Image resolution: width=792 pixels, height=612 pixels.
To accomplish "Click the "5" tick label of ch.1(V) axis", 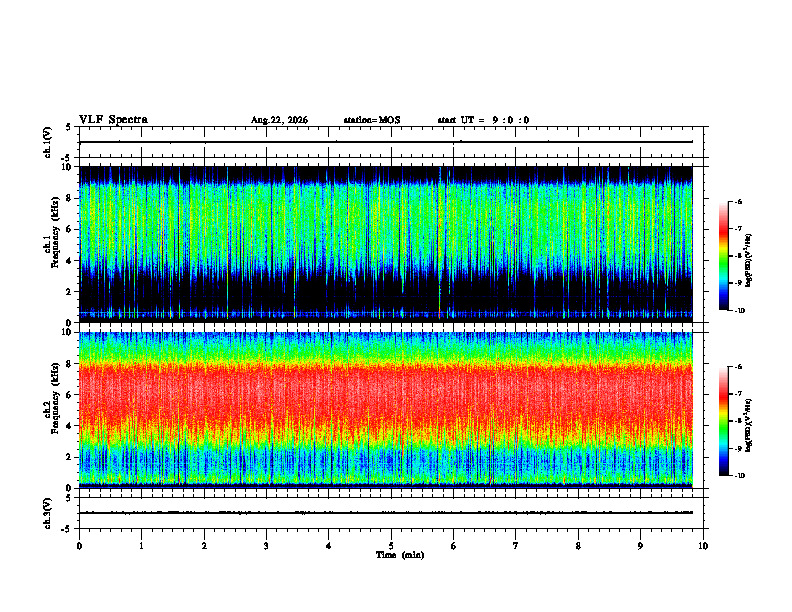I will pyautogui.click(x=68, y=127).
